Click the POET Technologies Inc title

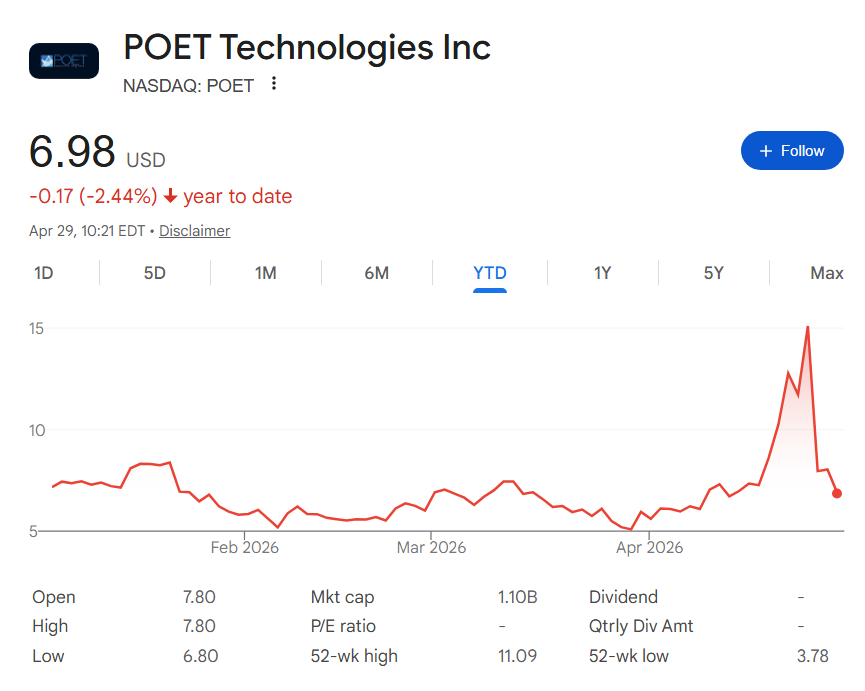(306, 47)
